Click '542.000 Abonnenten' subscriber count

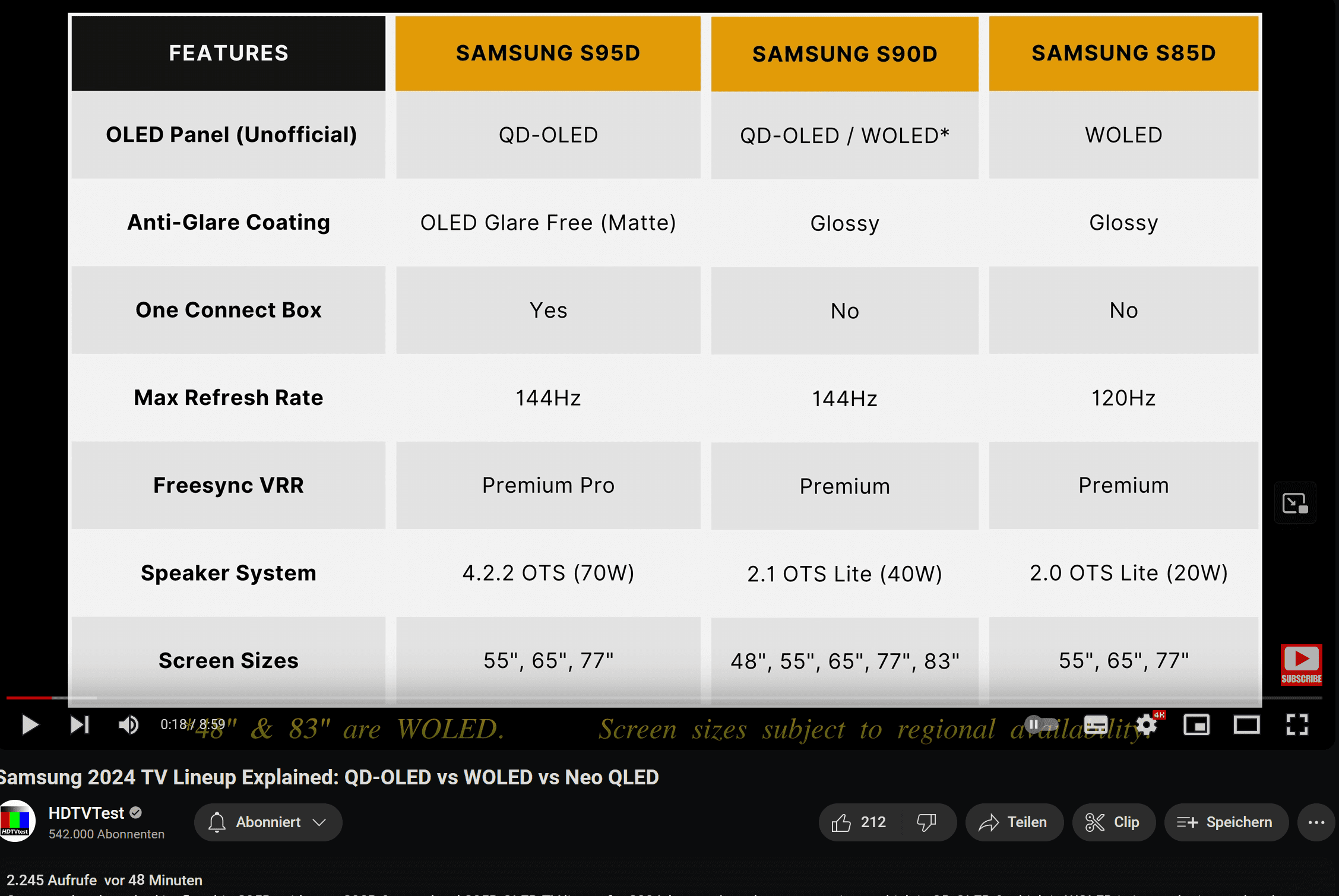(106, 834)
